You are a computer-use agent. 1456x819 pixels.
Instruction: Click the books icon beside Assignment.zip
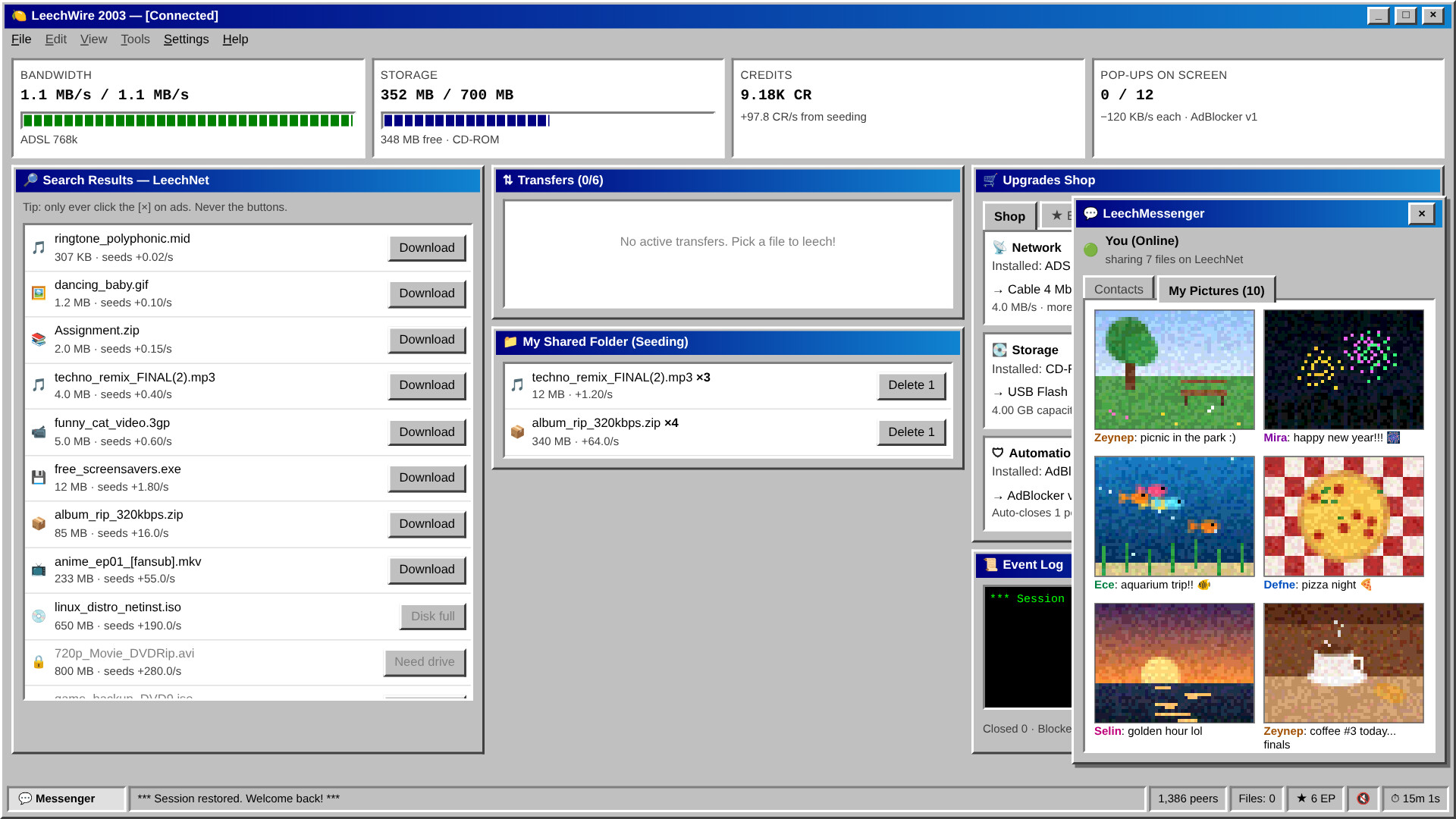[x=39, y=340]
